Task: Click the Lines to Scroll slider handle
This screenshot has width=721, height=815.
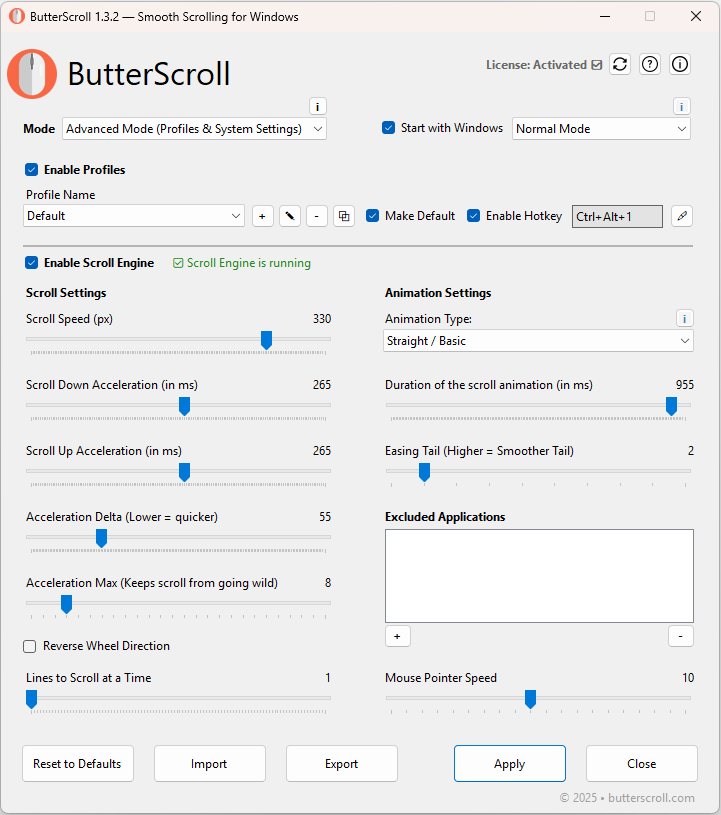Action: point(31,700)
